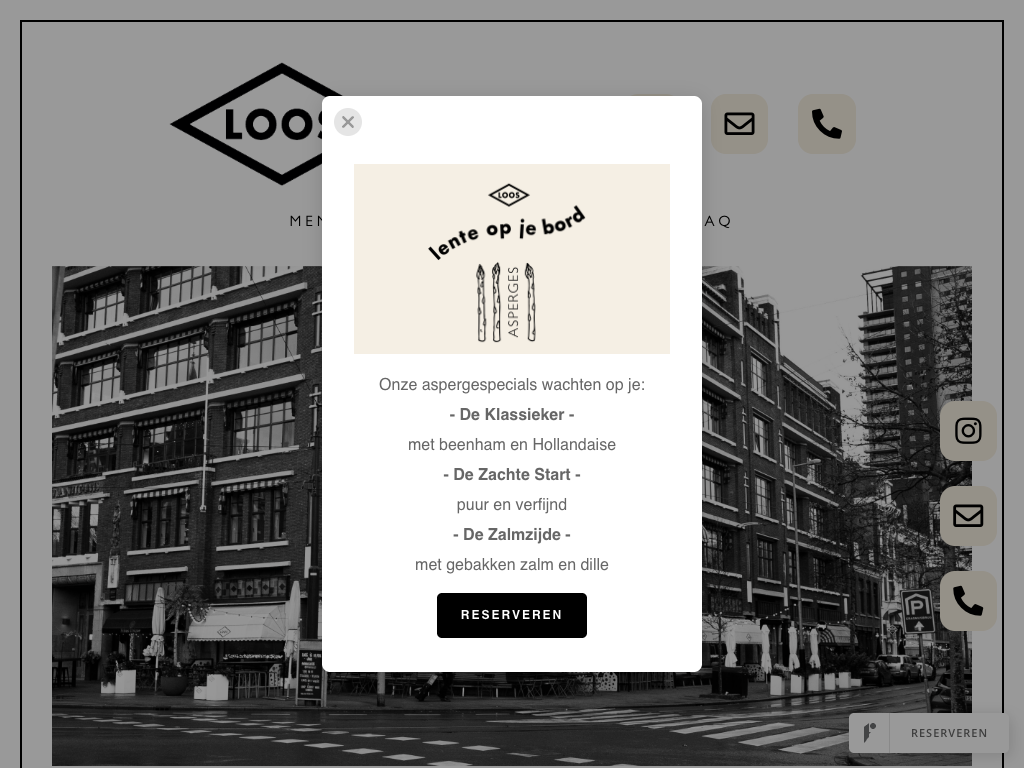Select the 'De Zalmzijde' heading
Viewport: 1024px width, 768px height.
tap(512, 535)
